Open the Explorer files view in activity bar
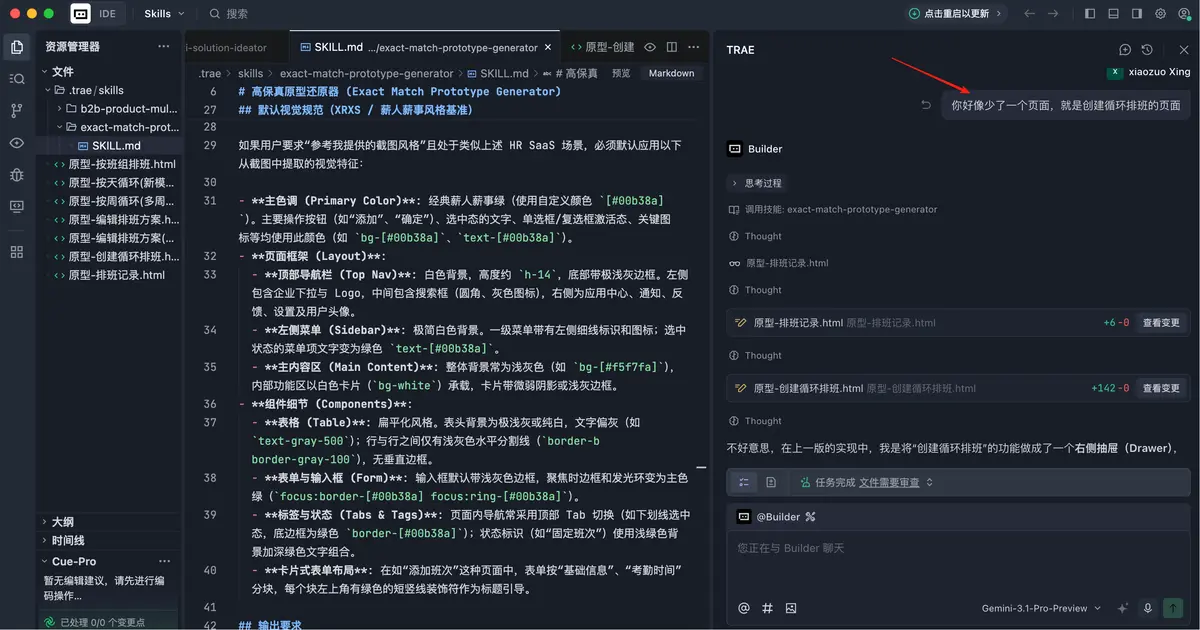Viewport: 1200px width, 630px height. click(x=16, y=47)
